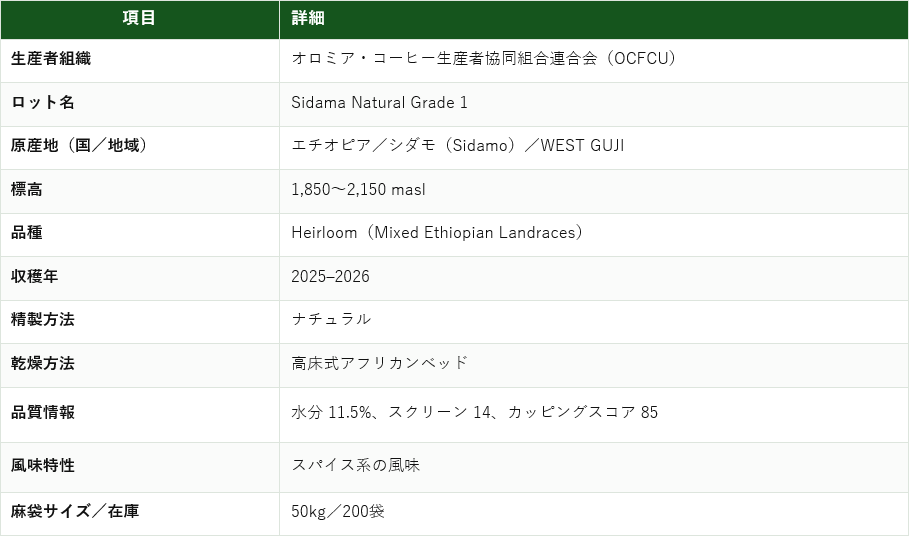Select the 品種 row label
Viewport: 909px width, 536px height.
[27, 233]
